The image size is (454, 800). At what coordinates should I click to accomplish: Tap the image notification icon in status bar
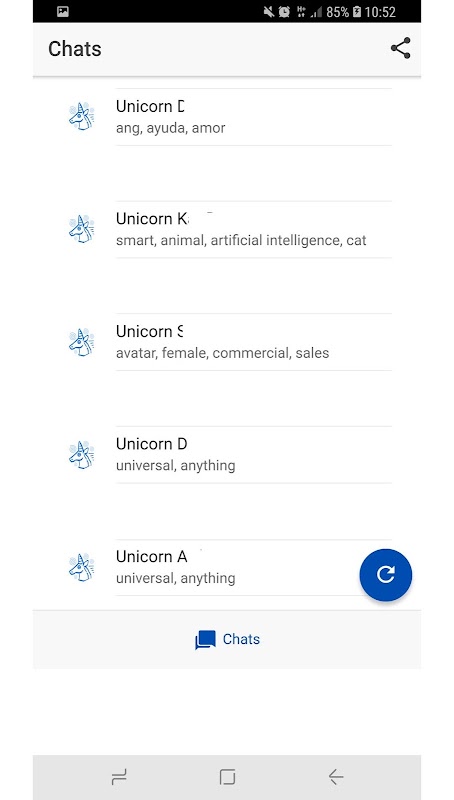[63, 12]
